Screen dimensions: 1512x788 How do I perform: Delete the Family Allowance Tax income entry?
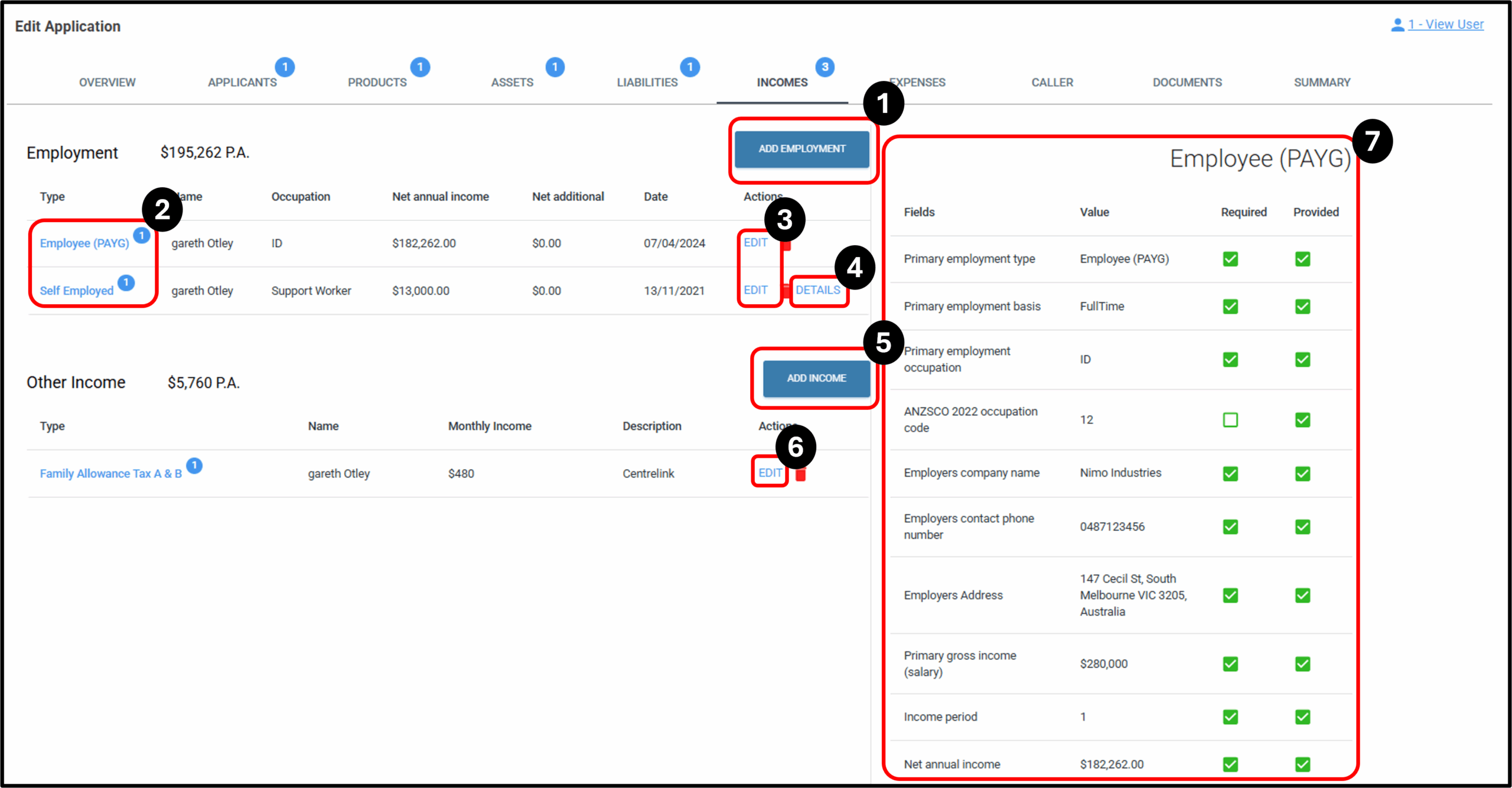coord(800,474)
